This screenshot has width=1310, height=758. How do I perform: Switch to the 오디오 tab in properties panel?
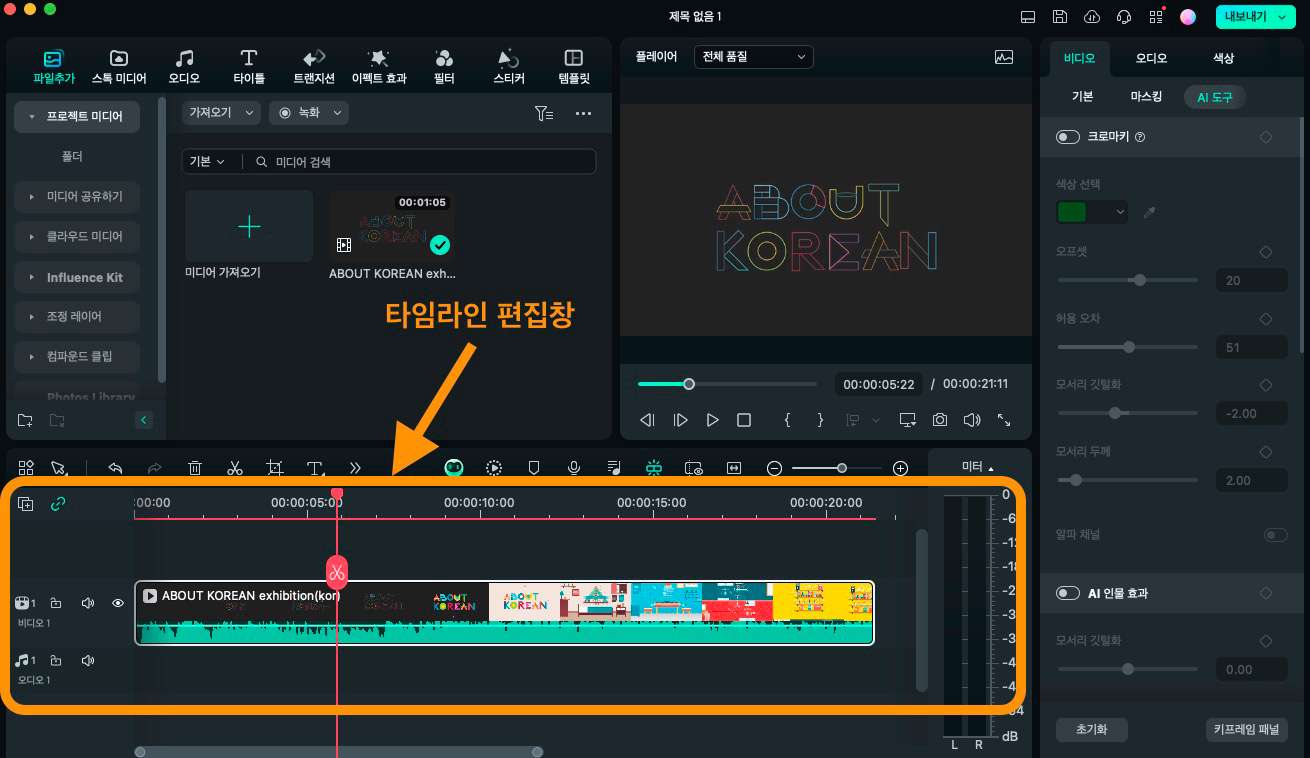[1151, 58]
